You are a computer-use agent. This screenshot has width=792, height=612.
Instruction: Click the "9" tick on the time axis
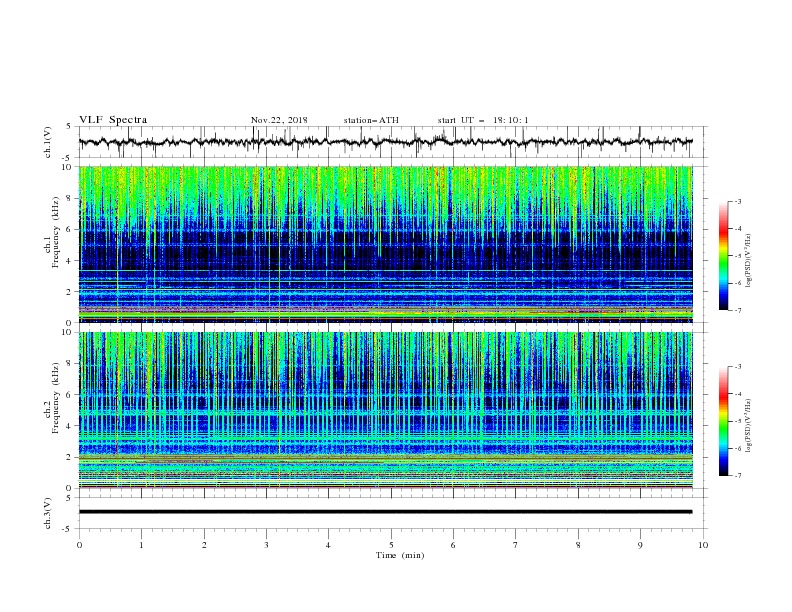(x=640, y=545)
